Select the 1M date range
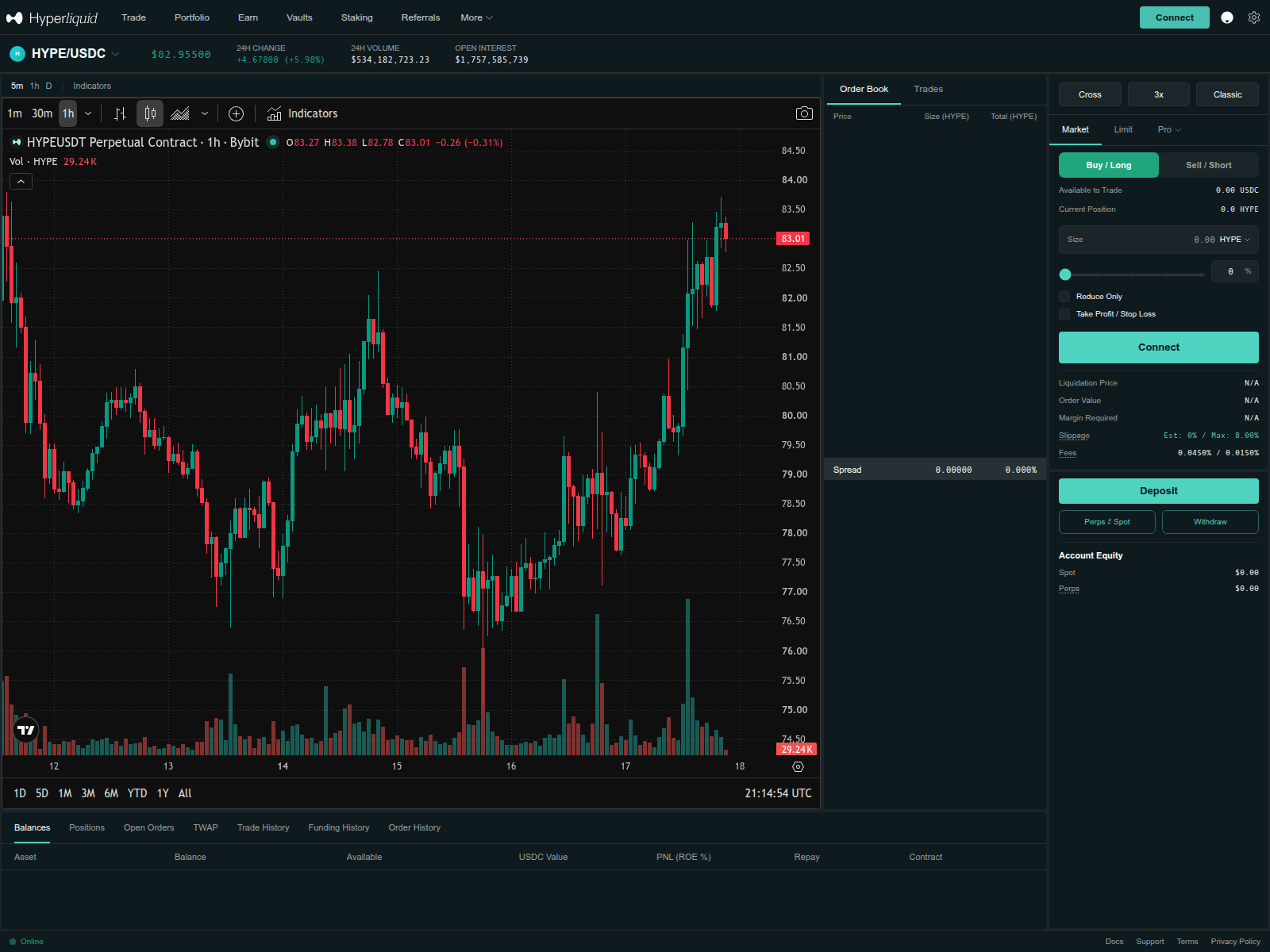Viewport: 1270px width, 952px height. click(65, 793)
